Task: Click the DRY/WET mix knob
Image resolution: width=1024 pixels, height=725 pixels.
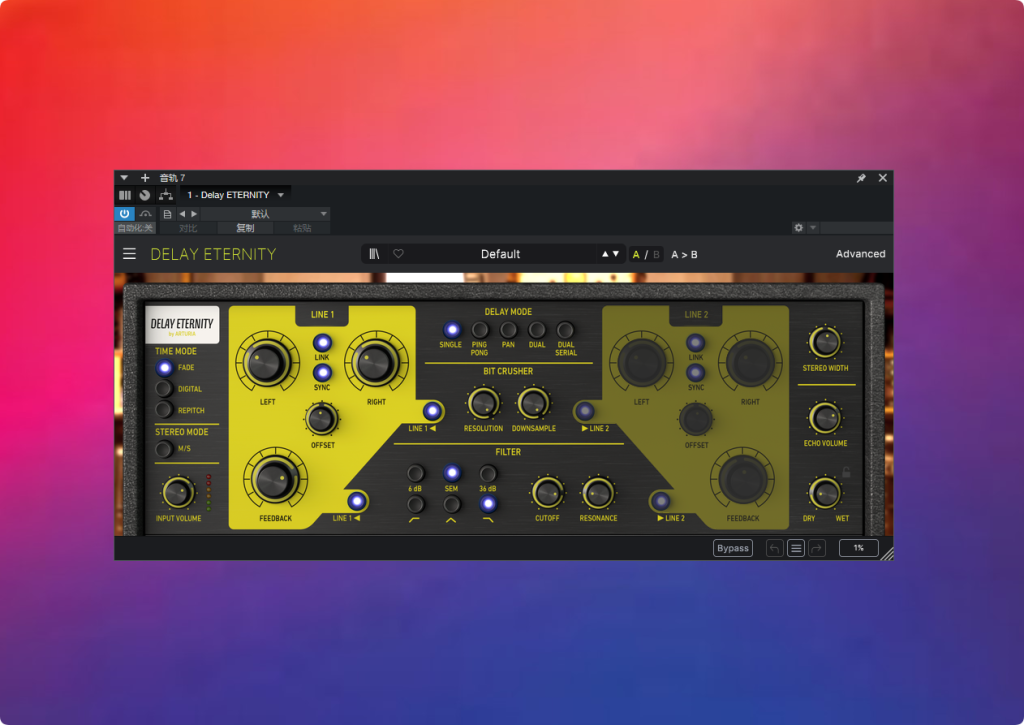Action: tap(825, 493)
